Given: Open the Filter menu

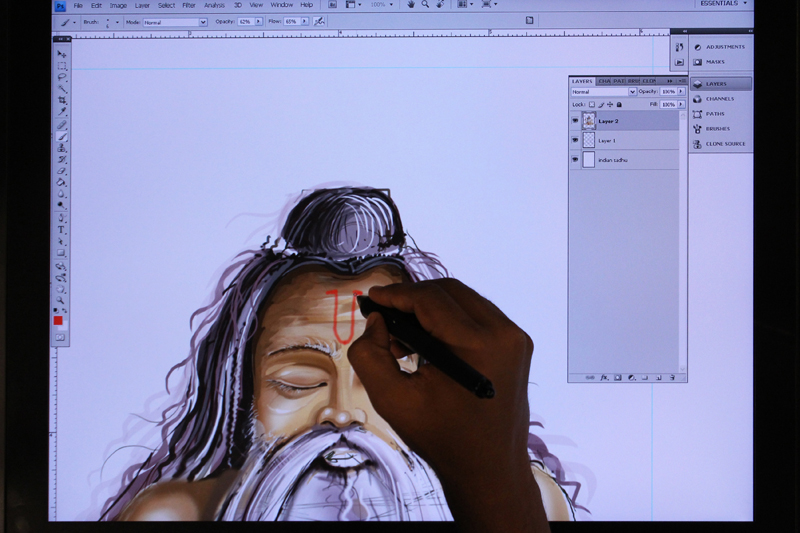Looking at the screenshot, I should tap(188, 5).
